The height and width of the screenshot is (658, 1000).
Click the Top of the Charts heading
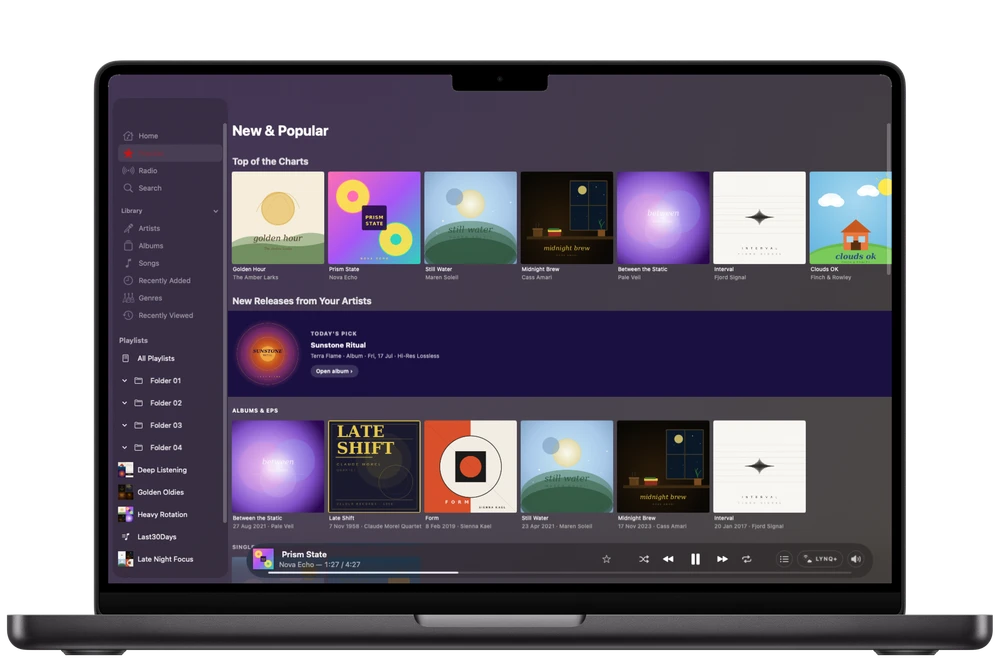270,161
